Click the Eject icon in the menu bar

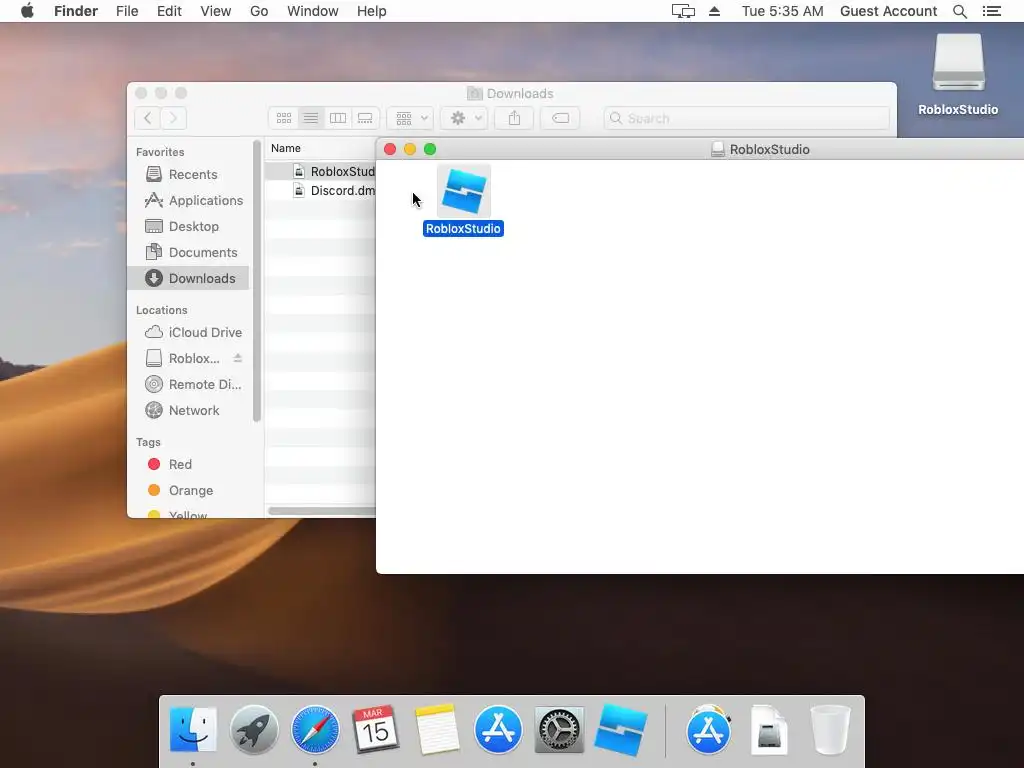click(714, 11)
